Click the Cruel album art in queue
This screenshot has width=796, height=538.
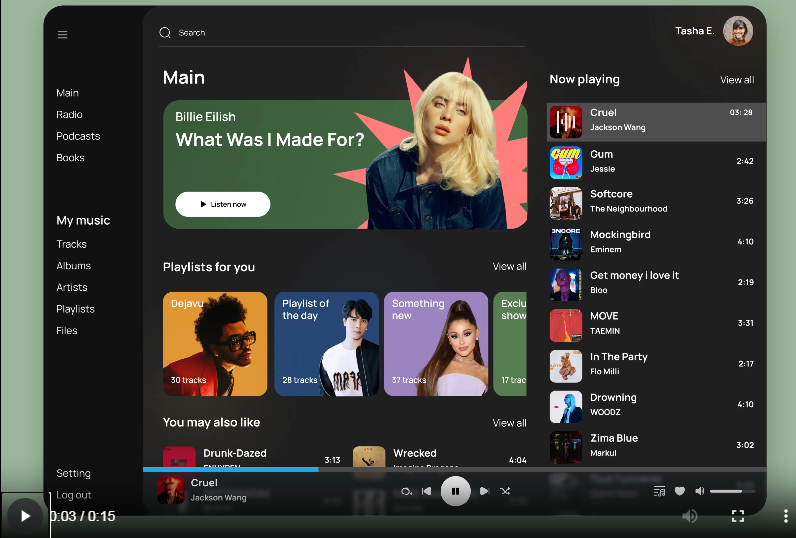coord(566,122)
